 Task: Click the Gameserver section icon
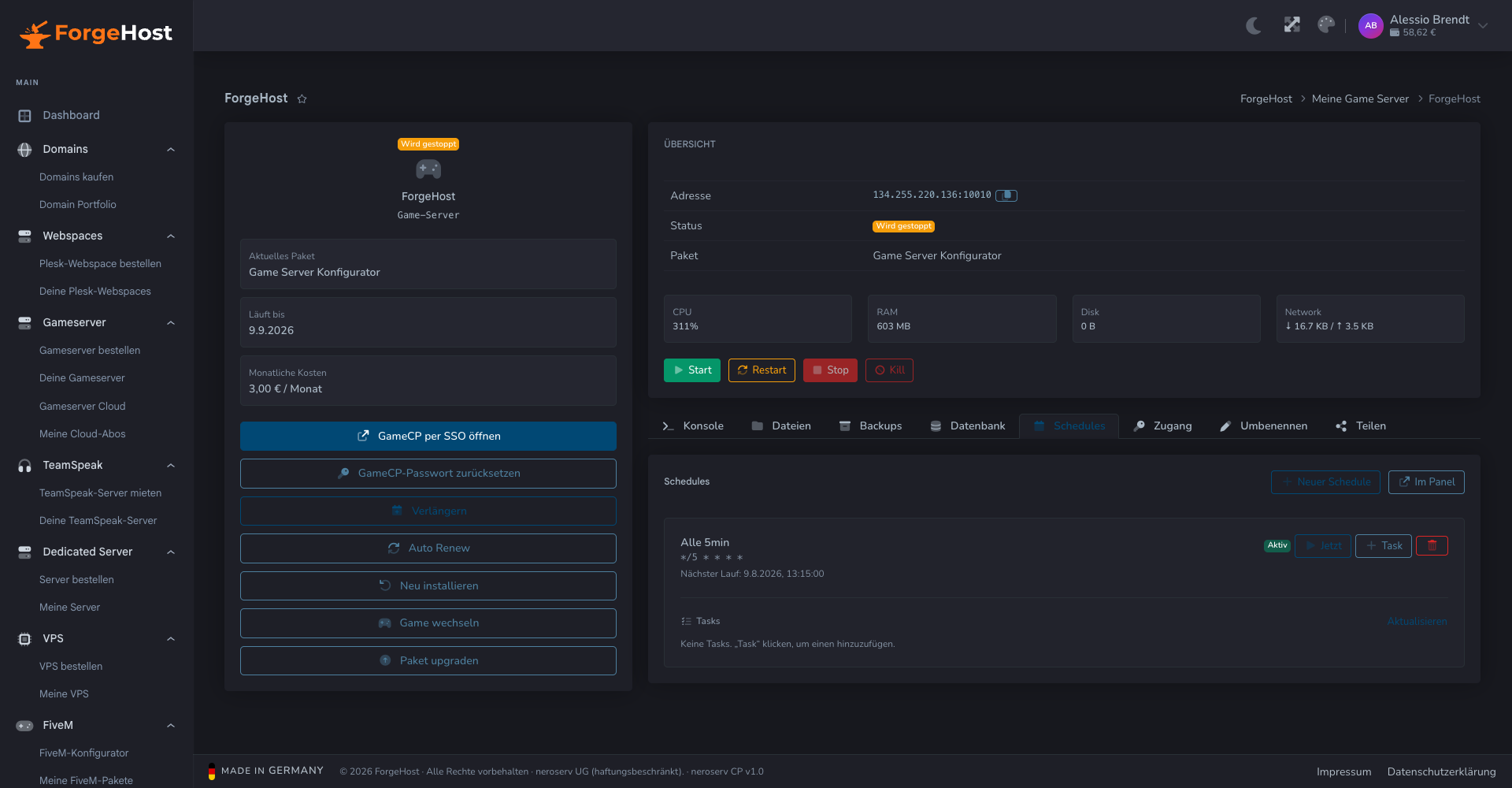(24, 323)
